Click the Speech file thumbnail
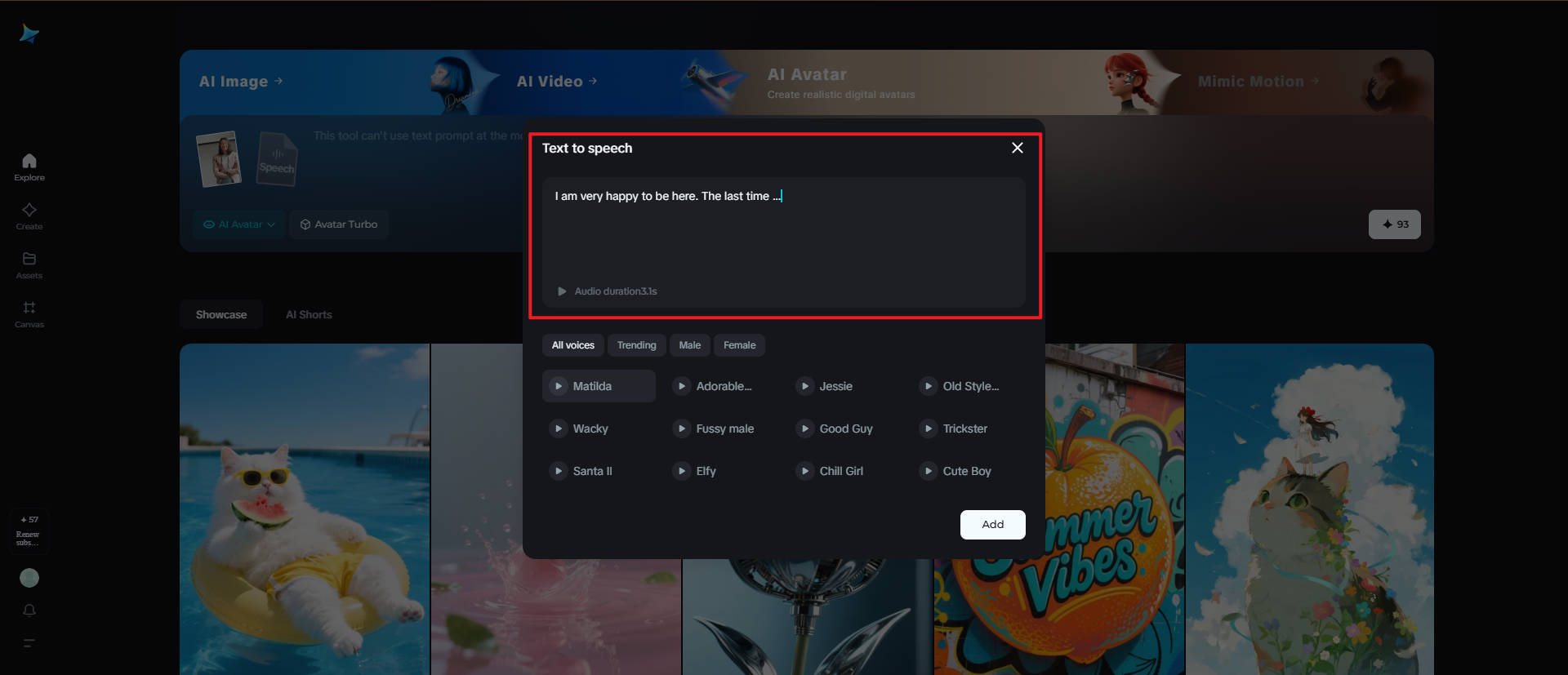Image resolution: width=1568 pixels, height=675 pixels. [277, 158]
